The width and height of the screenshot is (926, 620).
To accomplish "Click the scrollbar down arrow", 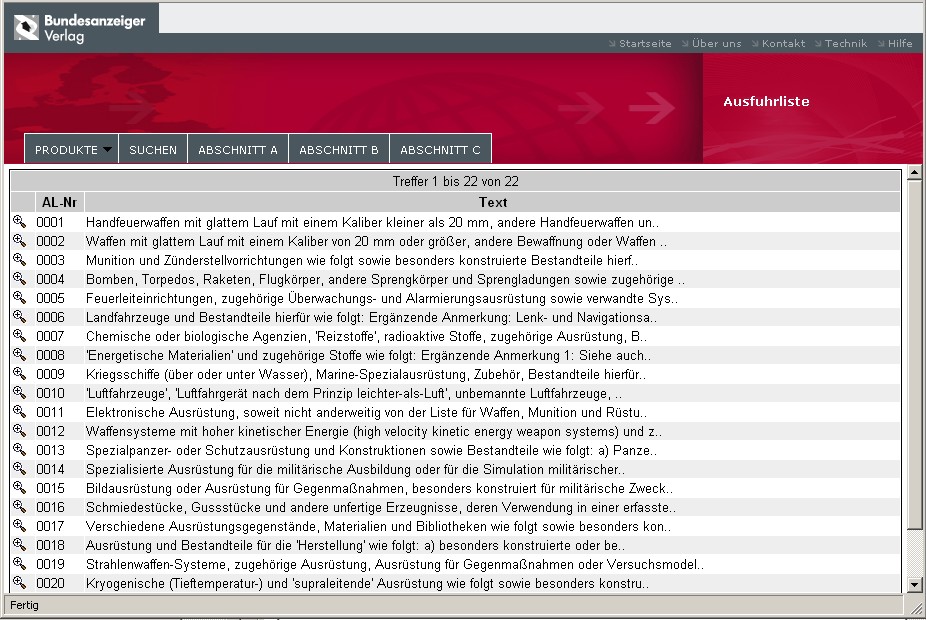I will pyautogui.click(x=914, y=585).
